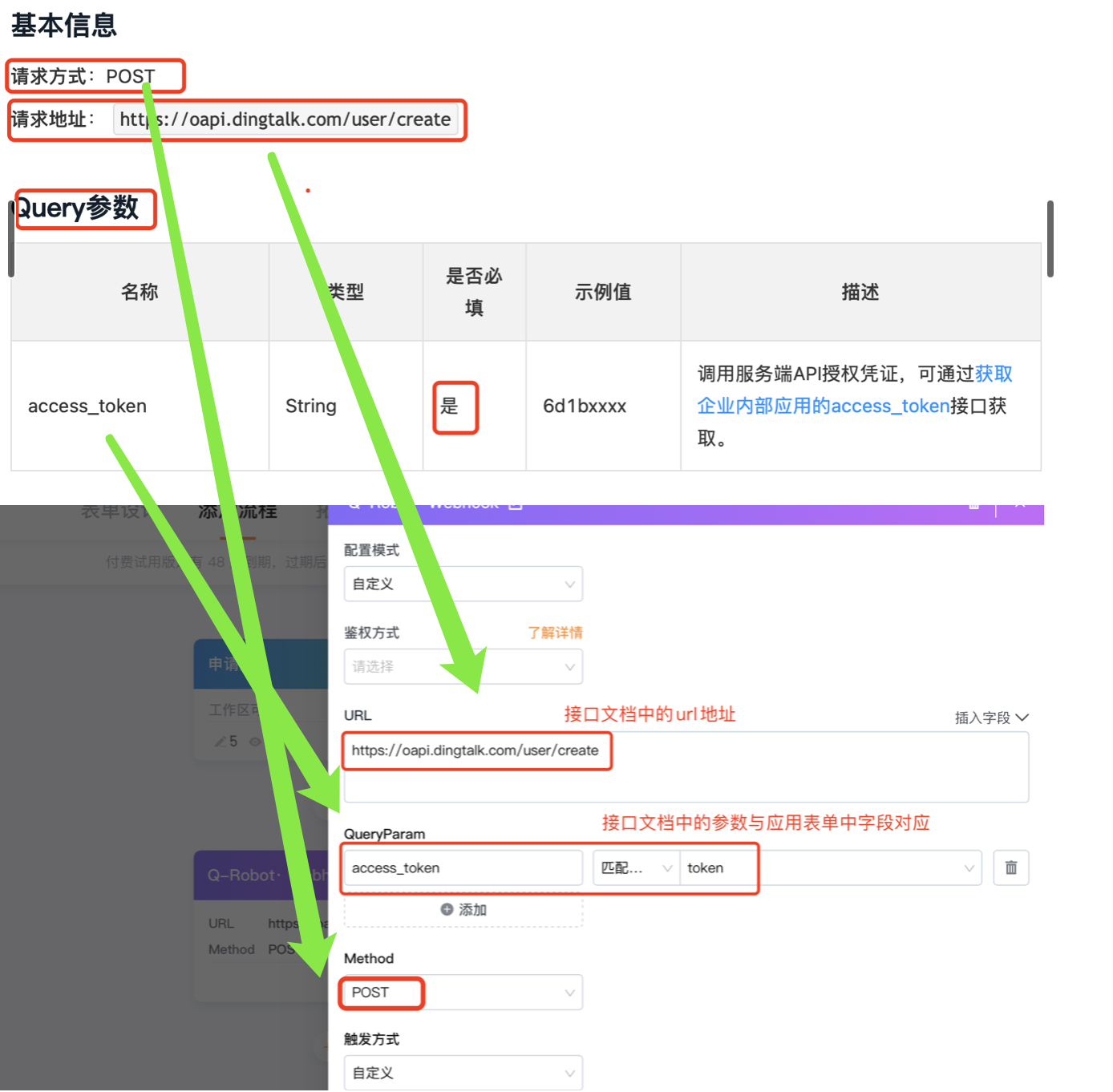Click the URL text box containing oapi.dingtalk.com/user/create
Screen dimensions: 1113x1092
[686, 766]
